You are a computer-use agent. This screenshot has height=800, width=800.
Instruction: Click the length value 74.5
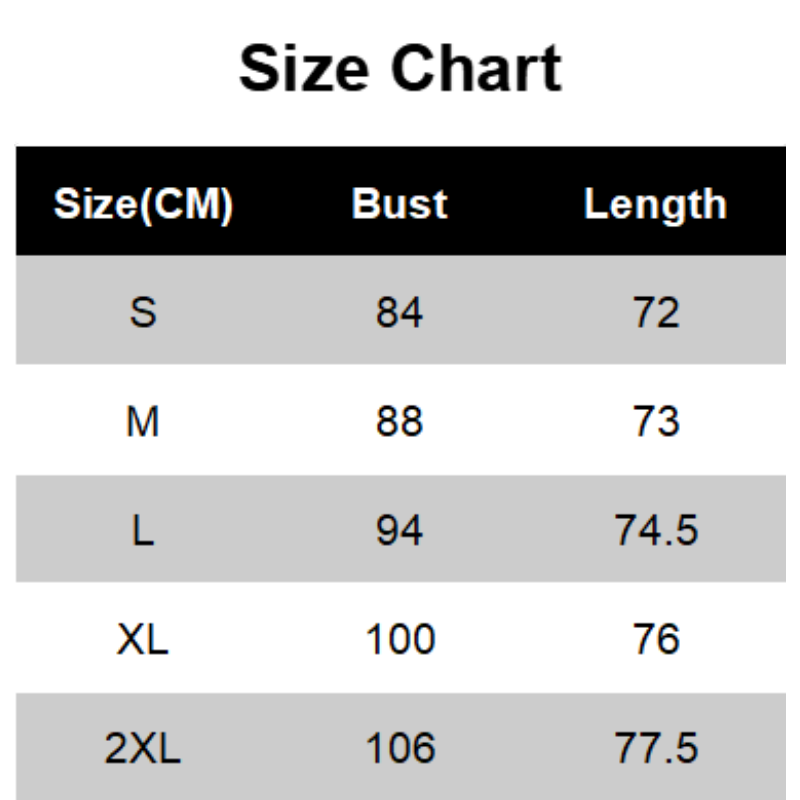[x=656, y=530]
